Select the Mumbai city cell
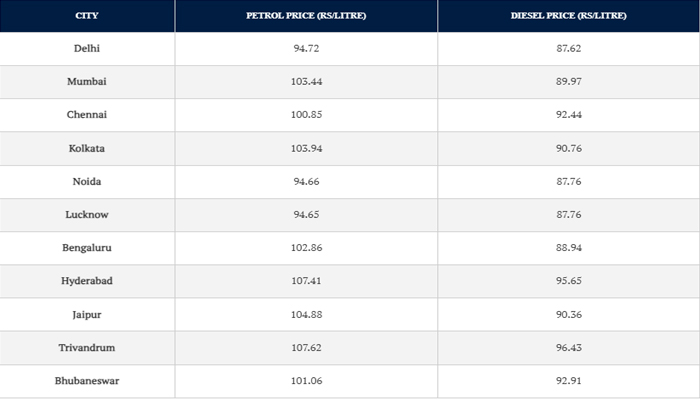Image resolution: width=700 pixels, height=400 pixels. 87,82
